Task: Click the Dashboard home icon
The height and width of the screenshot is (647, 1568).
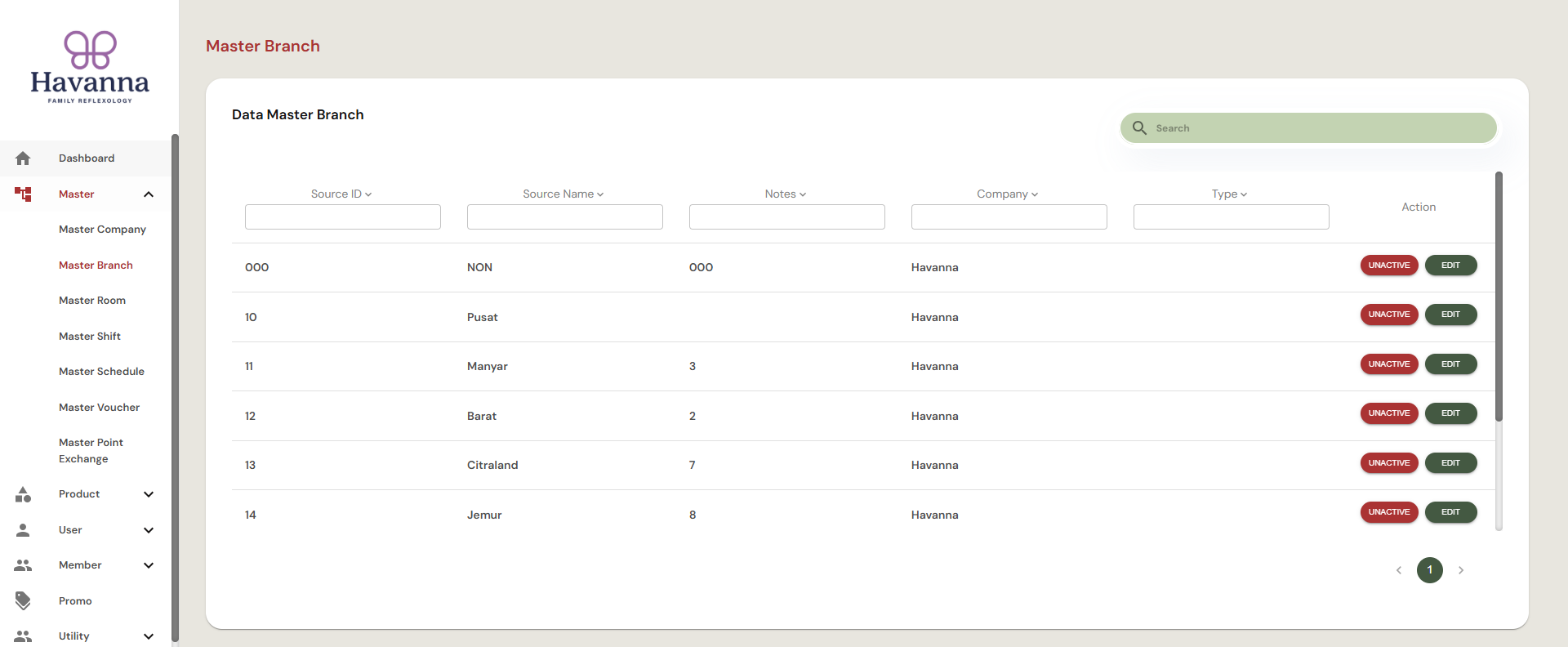Action: pos(23,158)
